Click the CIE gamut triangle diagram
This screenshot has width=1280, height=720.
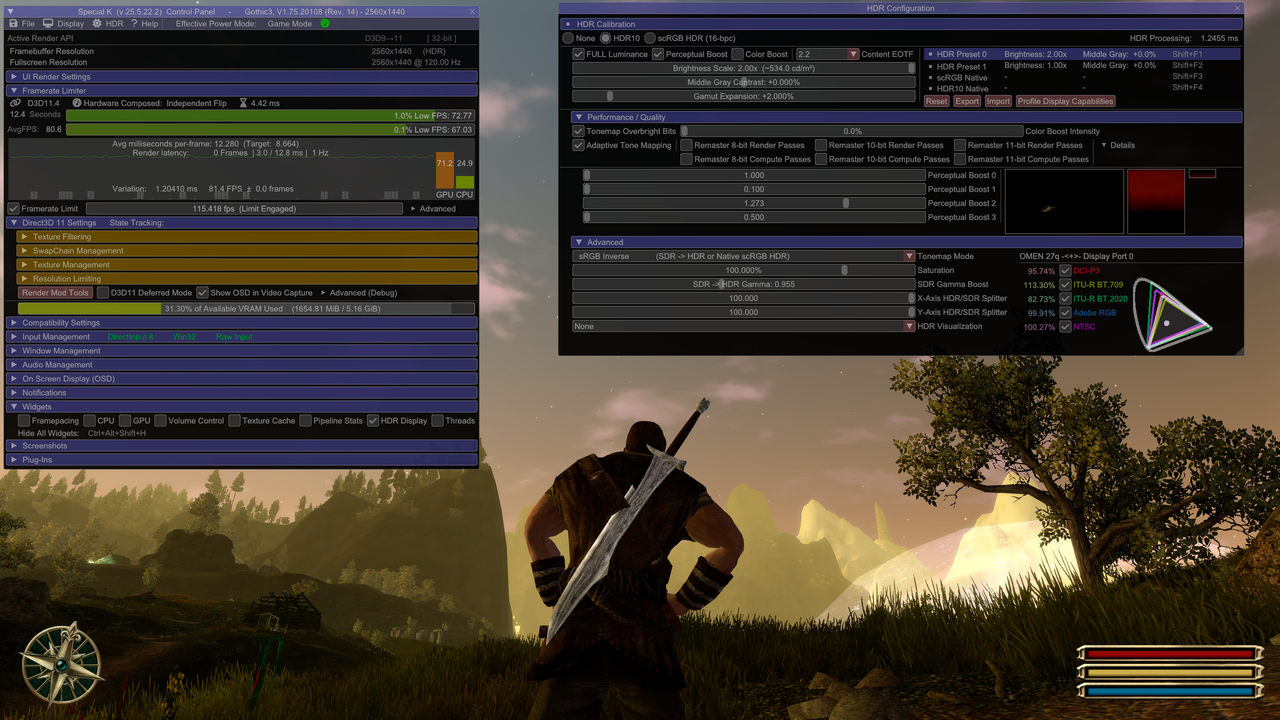click(x=1172, y=314)
